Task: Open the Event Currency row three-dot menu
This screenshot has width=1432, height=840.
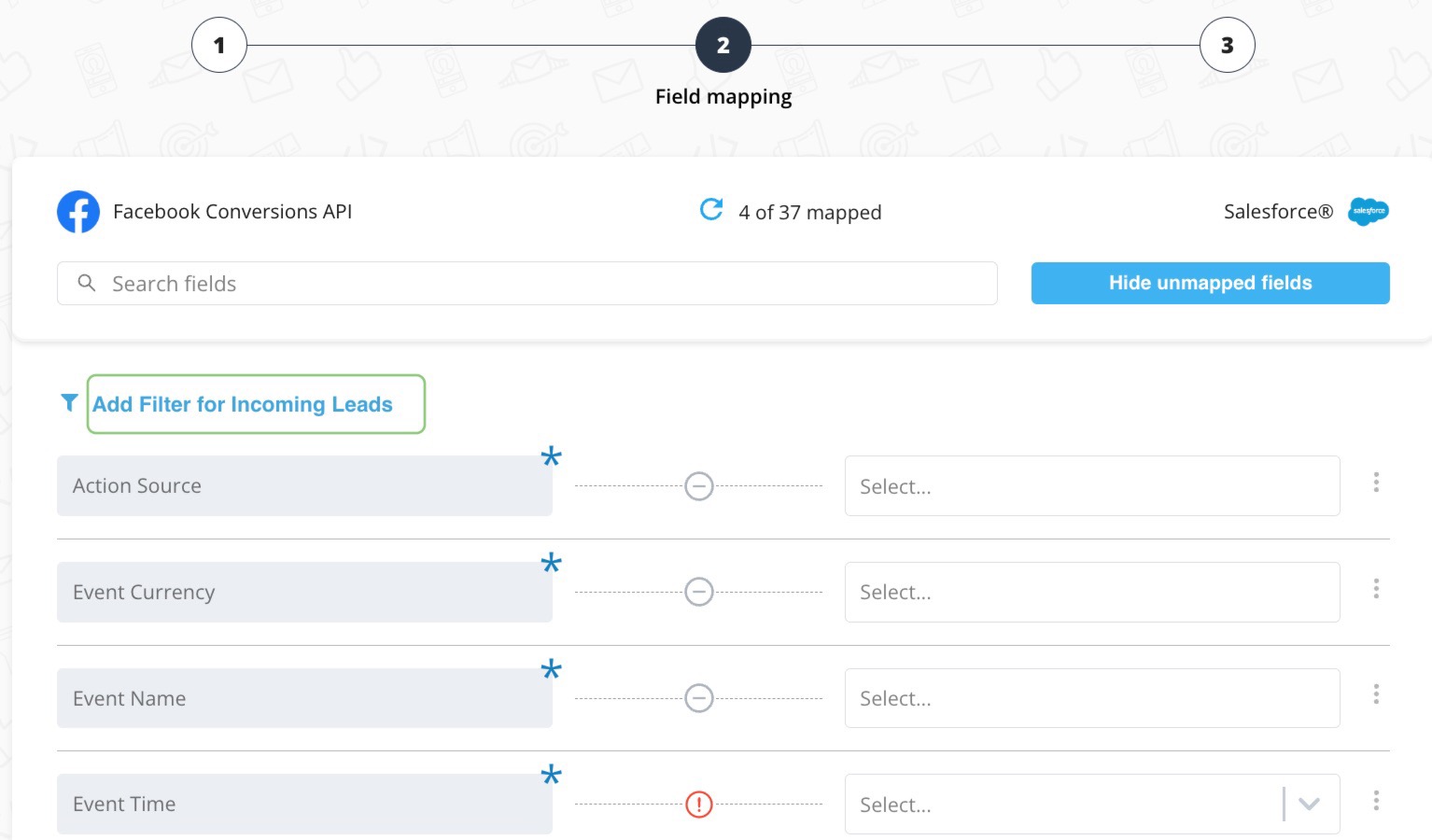Action: [1376, 589]
